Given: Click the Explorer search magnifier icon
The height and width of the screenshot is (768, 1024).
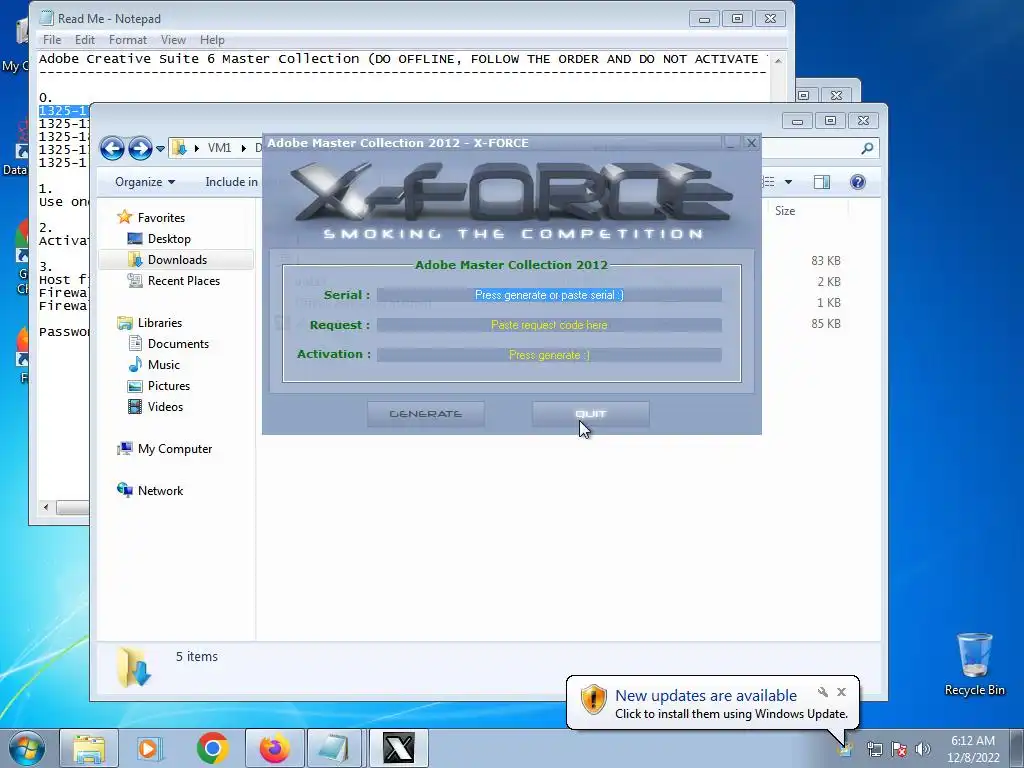Looking at the screenshot, I should click(867, 149).
